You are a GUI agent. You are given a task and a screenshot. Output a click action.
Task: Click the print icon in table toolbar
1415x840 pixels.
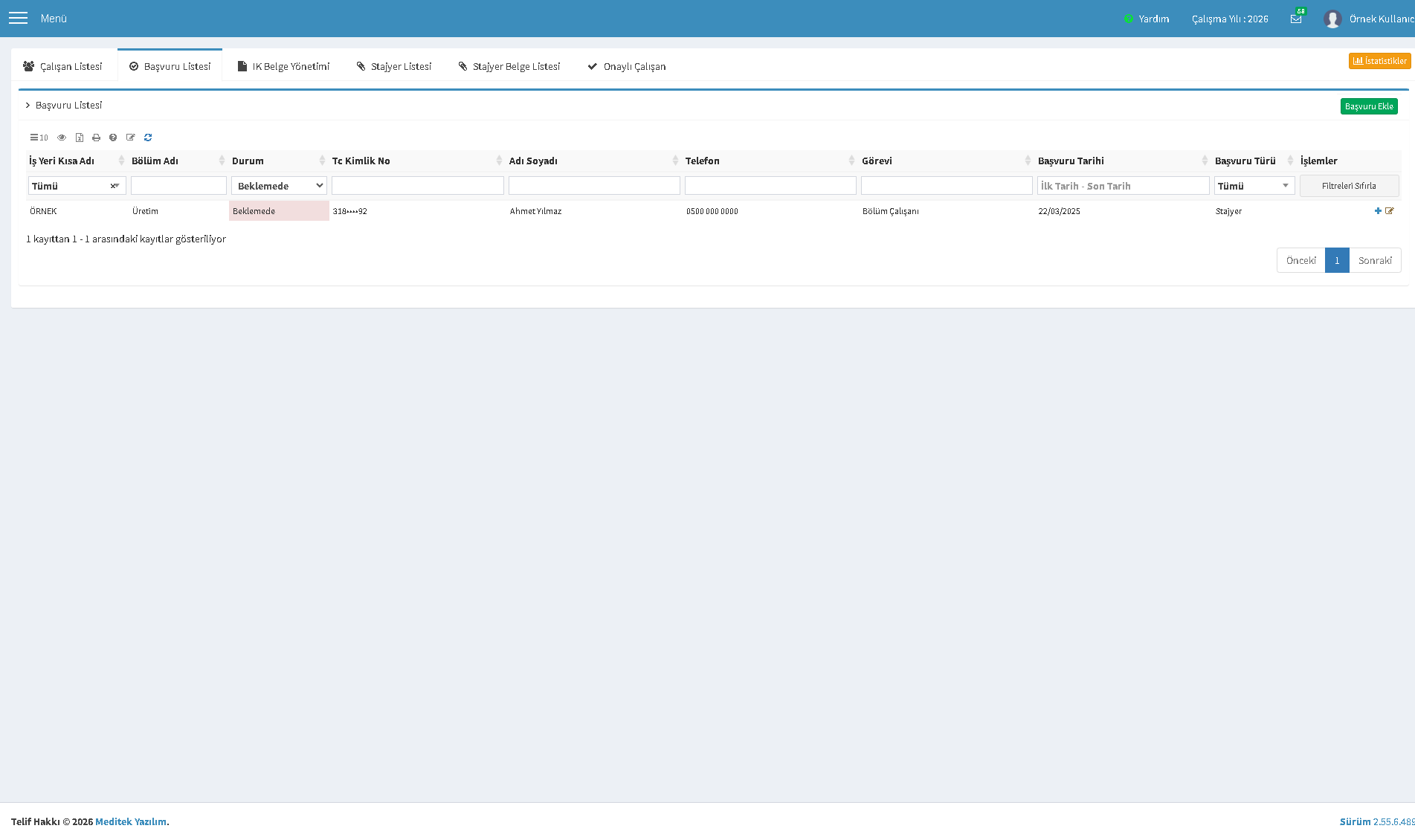[x=96, y=138]
